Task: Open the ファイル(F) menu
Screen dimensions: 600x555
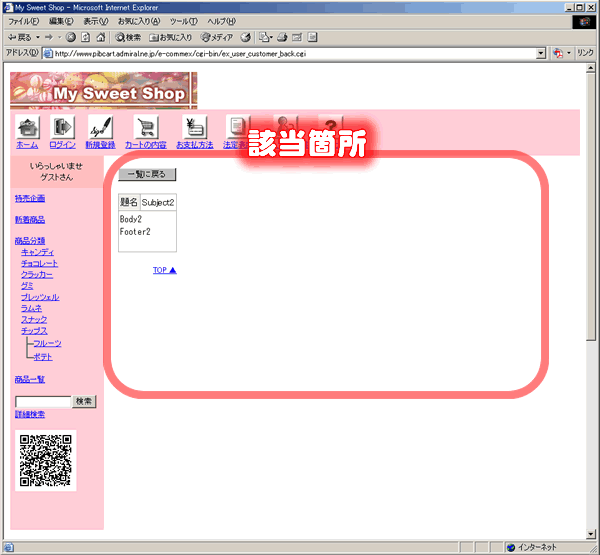Action: coord(24,21)
